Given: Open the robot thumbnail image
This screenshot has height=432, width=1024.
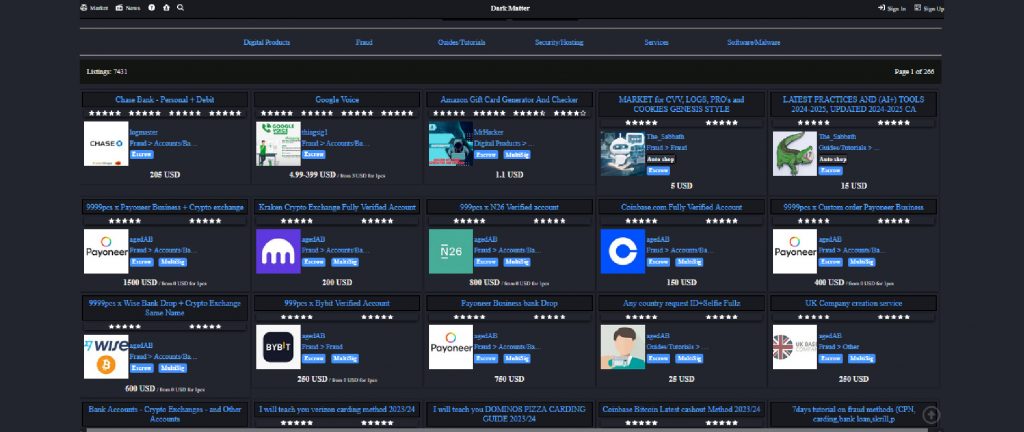Looking at the screenshot, I should 622,154.
